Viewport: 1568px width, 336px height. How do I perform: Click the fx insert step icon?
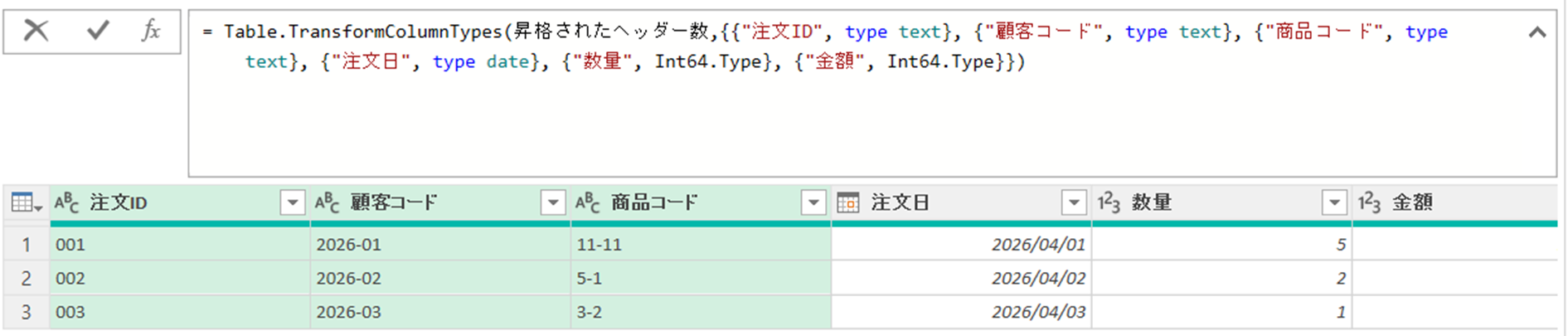click(151, 32)
